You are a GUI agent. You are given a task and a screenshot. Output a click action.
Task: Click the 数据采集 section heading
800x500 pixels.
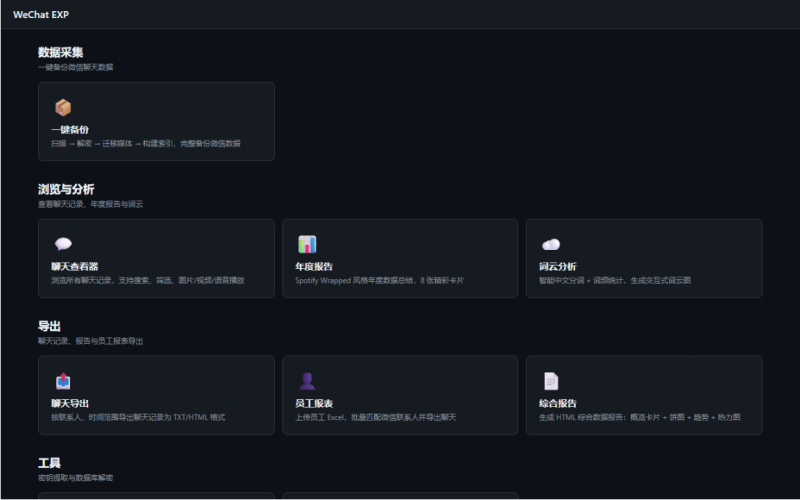point(60,52)
